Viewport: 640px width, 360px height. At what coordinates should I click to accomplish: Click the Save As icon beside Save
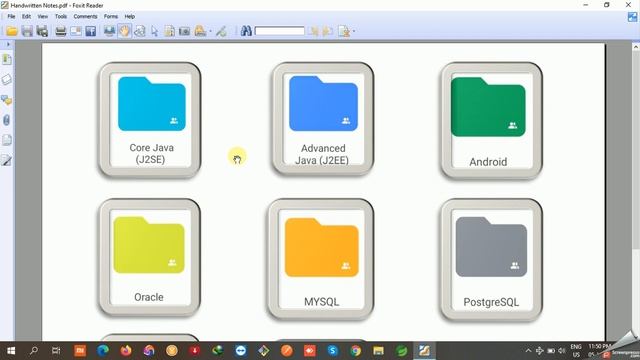pyautogui.click(x=42, y=31)
